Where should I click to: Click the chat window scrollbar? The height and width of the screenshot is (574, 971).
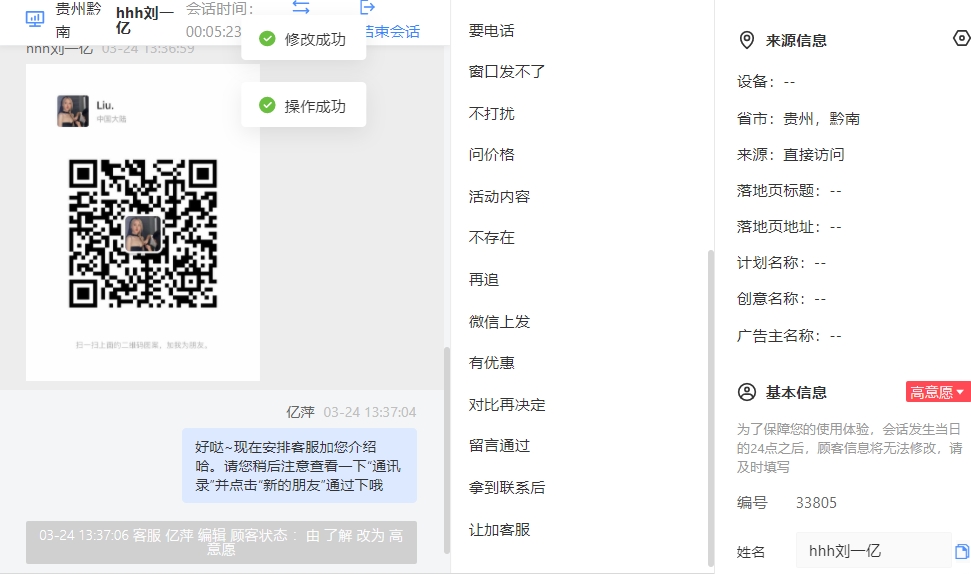click(446, 450)
